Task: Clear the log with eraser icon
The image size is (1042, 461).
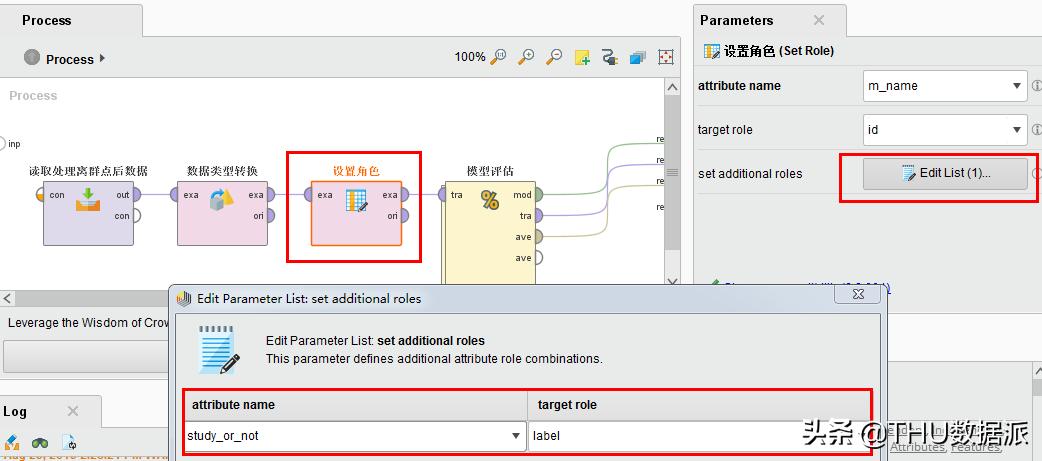Action: 12,442
